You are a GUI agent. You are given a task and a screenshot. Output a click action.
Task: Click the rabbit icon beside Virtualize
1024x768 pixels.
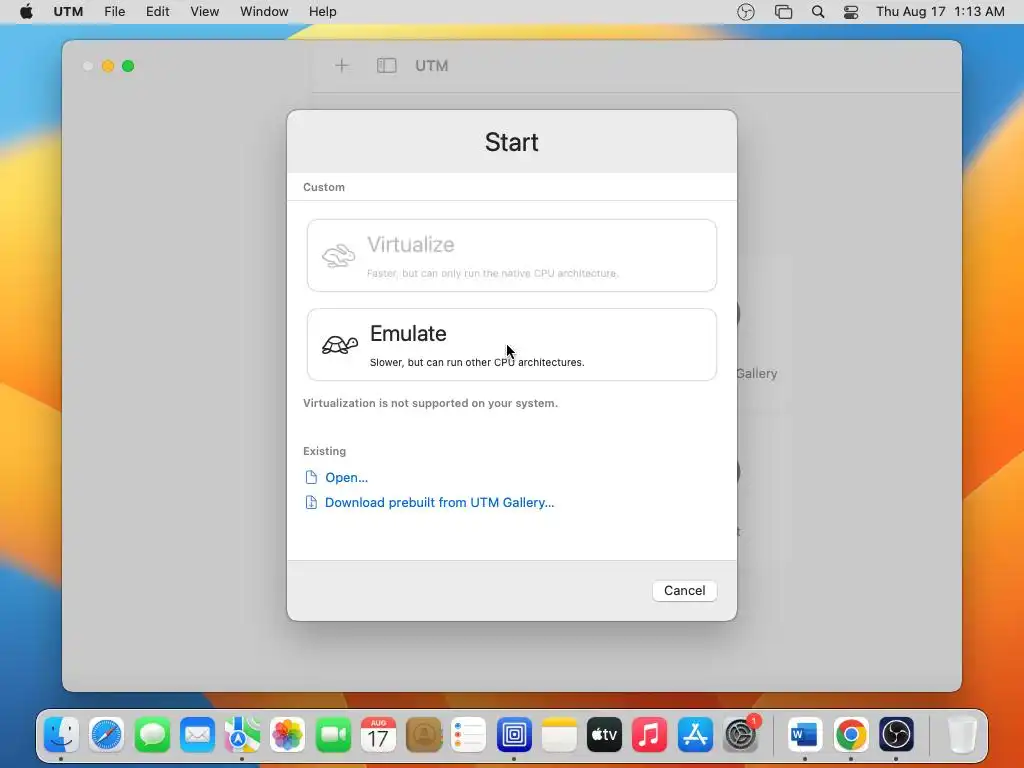tap(338, 255)
